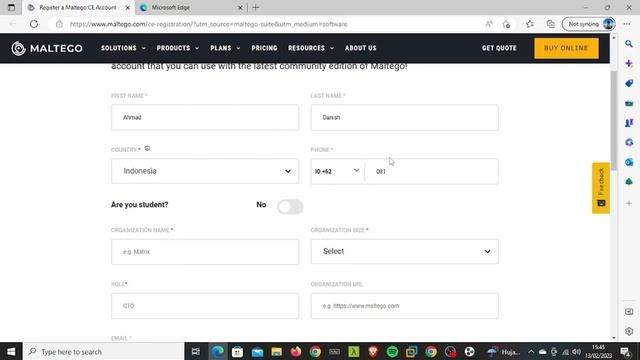Open the phone country code ID +62 dropdown
Screen dimensions: 640x360
pyautogui.click(x=337, y=171)
